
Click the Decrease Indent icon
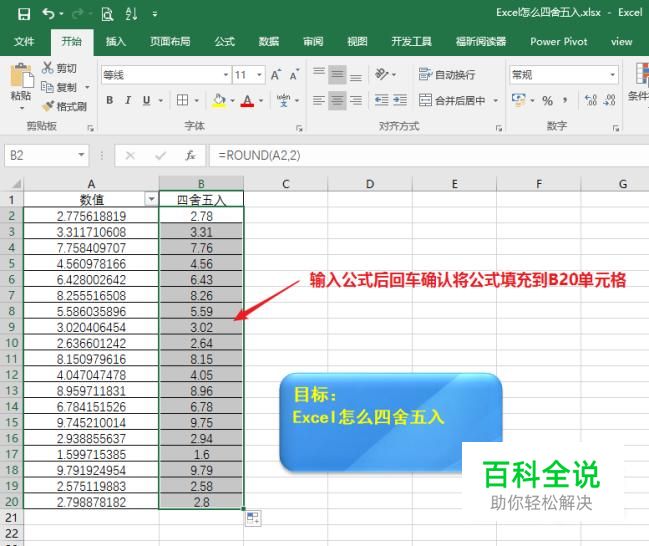(x=381, y=100)
